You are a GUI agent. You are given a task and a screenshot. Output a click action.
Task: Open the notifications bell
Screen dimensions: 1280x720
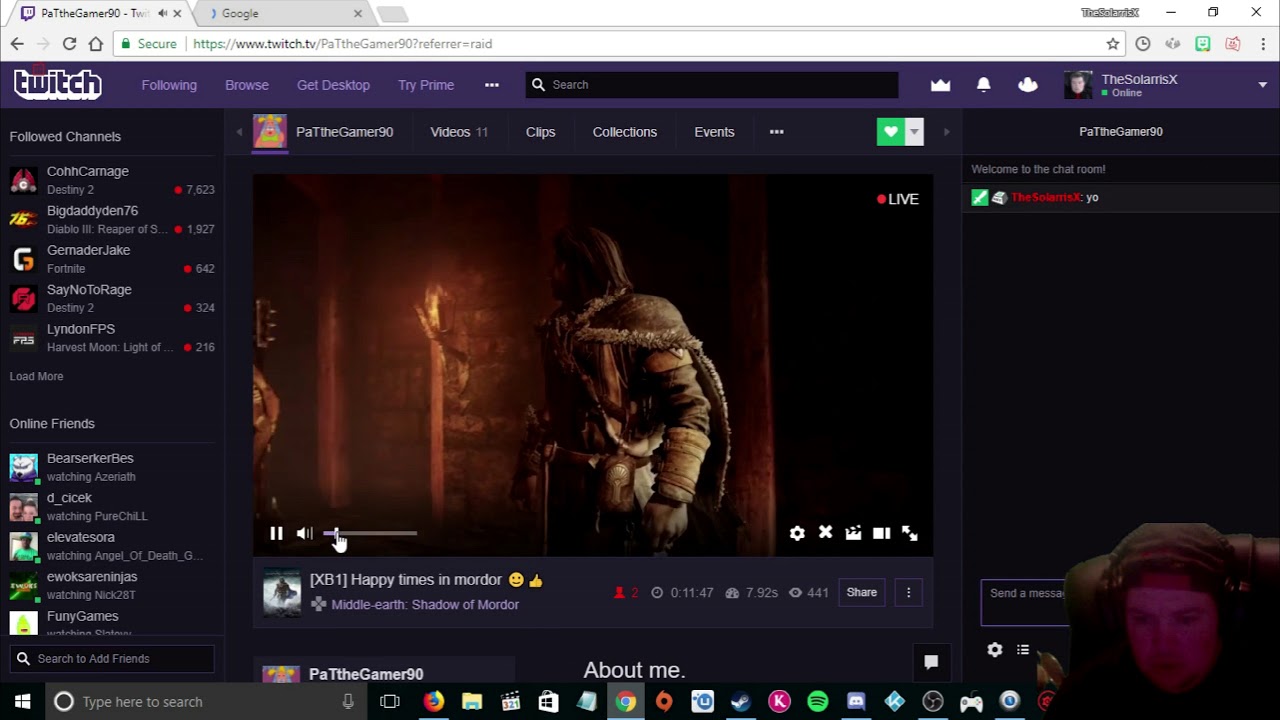click(x=983, y=85)
